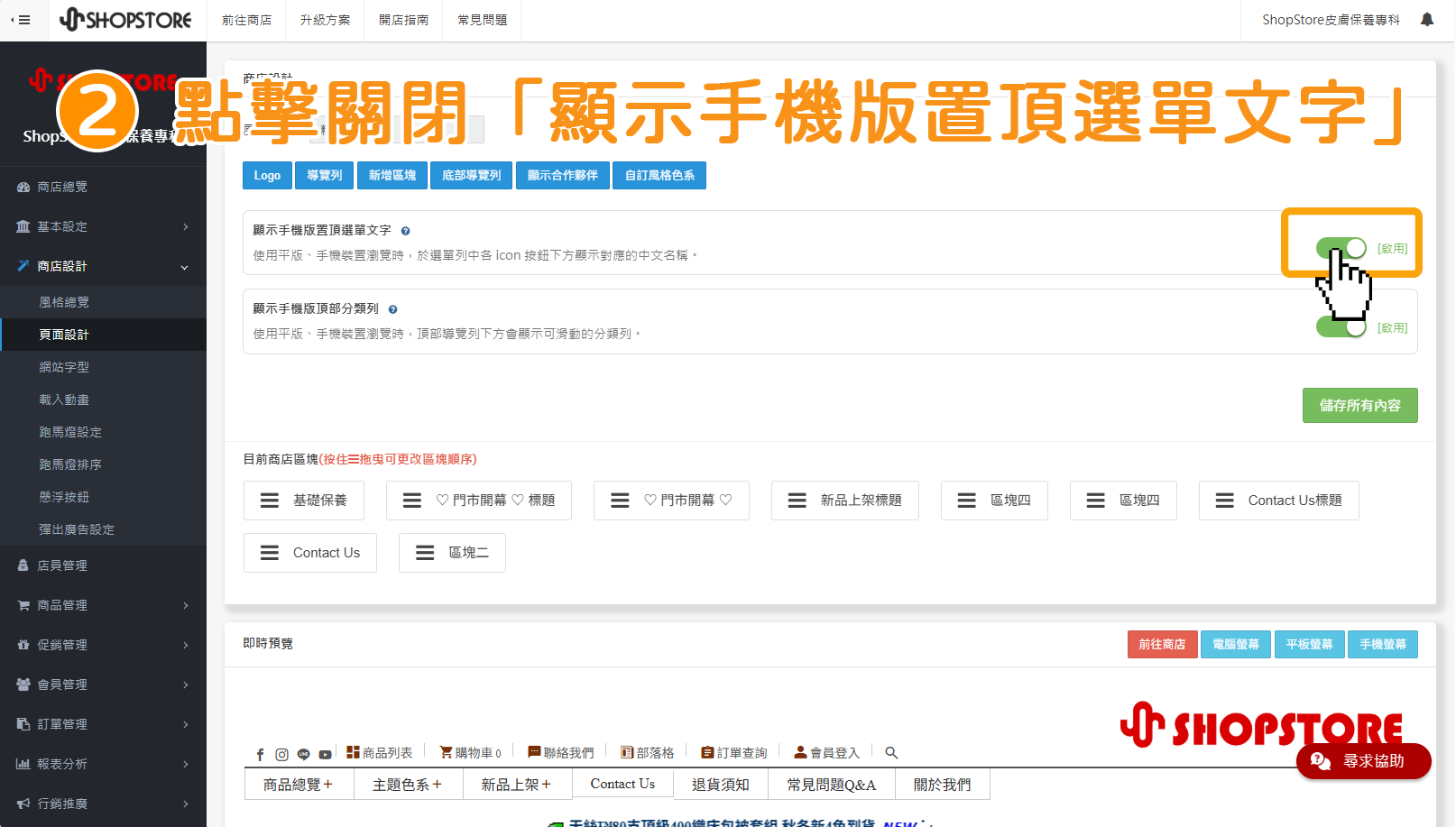Expand 商品總覽＋ in preview navigation
This screenshot has height=827, width=1456.
click(299, 785)
